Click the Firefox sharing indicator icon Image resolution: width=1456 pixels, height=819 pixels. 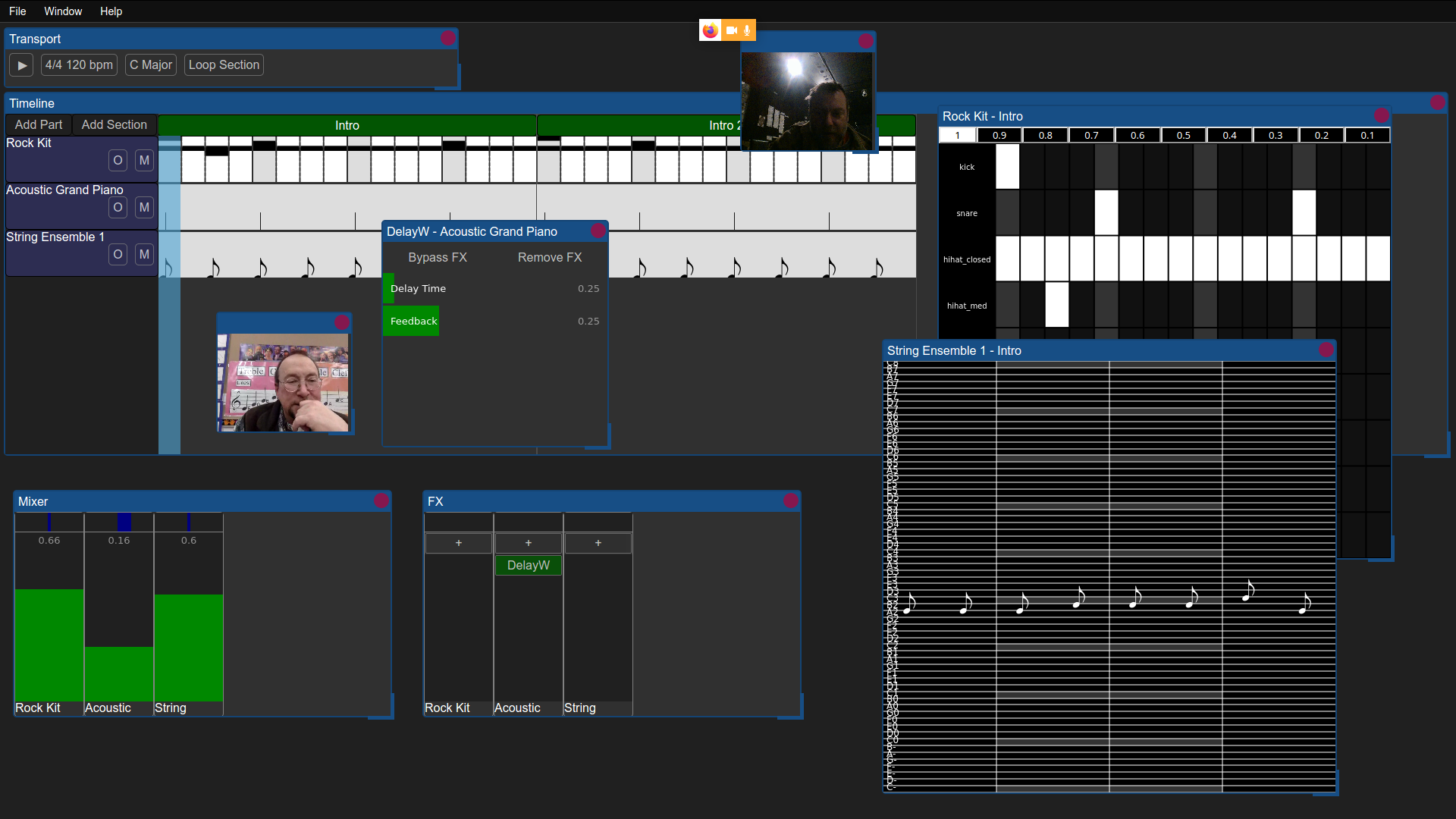[710, 30]
